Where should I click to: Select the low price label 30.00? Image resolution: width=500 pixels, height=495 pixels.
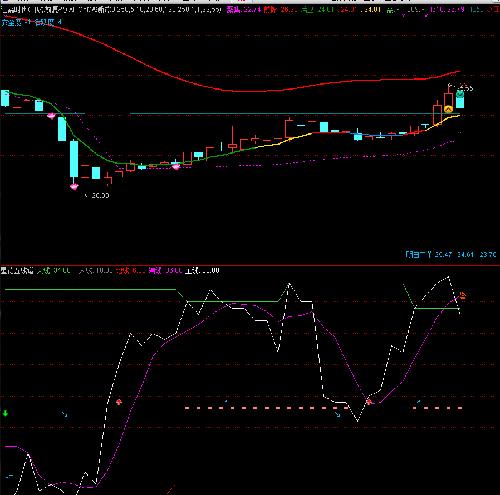[x=100, y=195]
